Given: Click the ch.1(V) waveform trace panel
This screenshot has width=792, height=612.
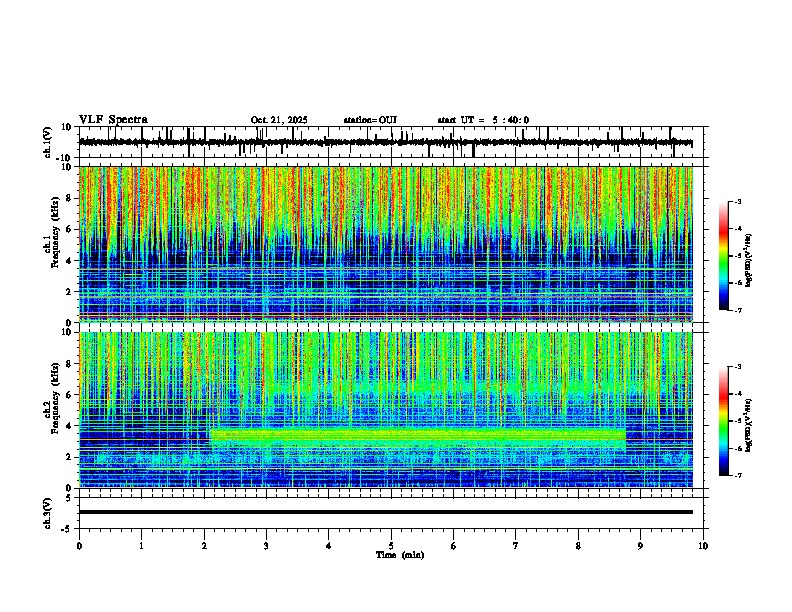Looking at the screenshot, I should coord(391,142).
